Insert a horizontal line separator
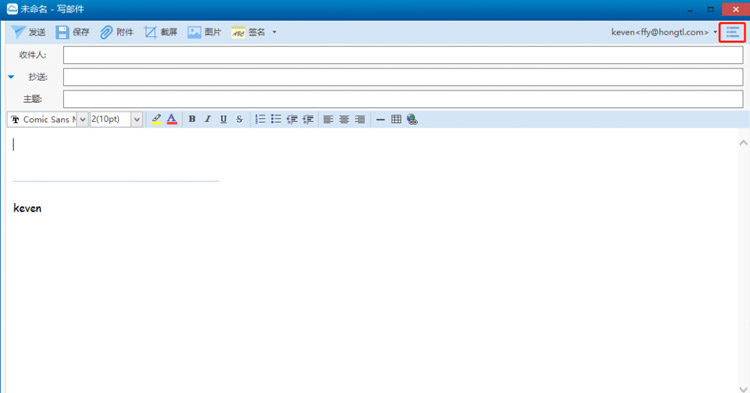Image resolution: width=750 pixels, height=393 pixels. [x=380, y=120]
